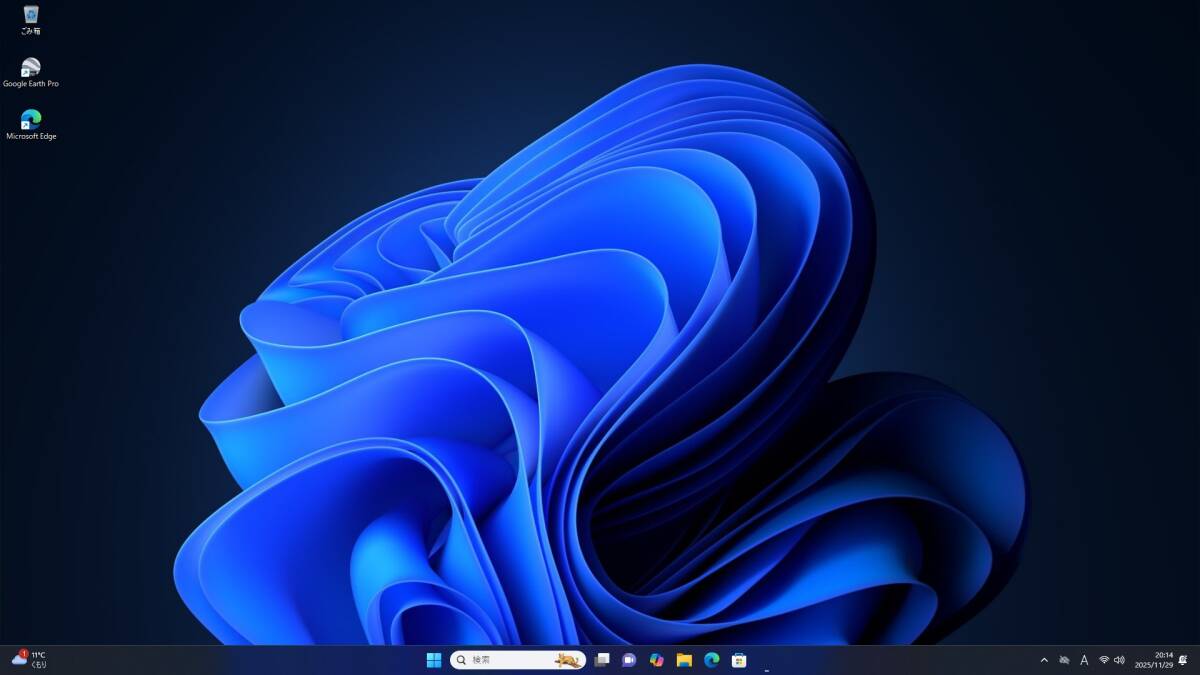Open Copilot from the taskbar
1200x675 pixels.
(x=656, y=660)
